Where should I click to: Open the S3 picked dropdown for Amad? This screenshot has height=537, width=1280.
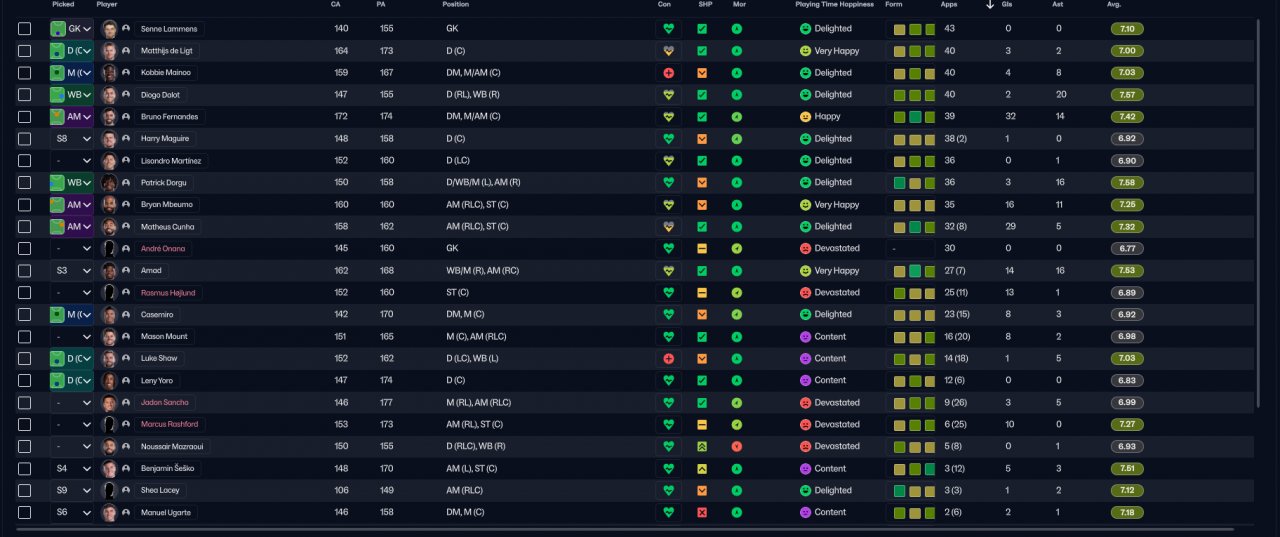click(71, 271)
